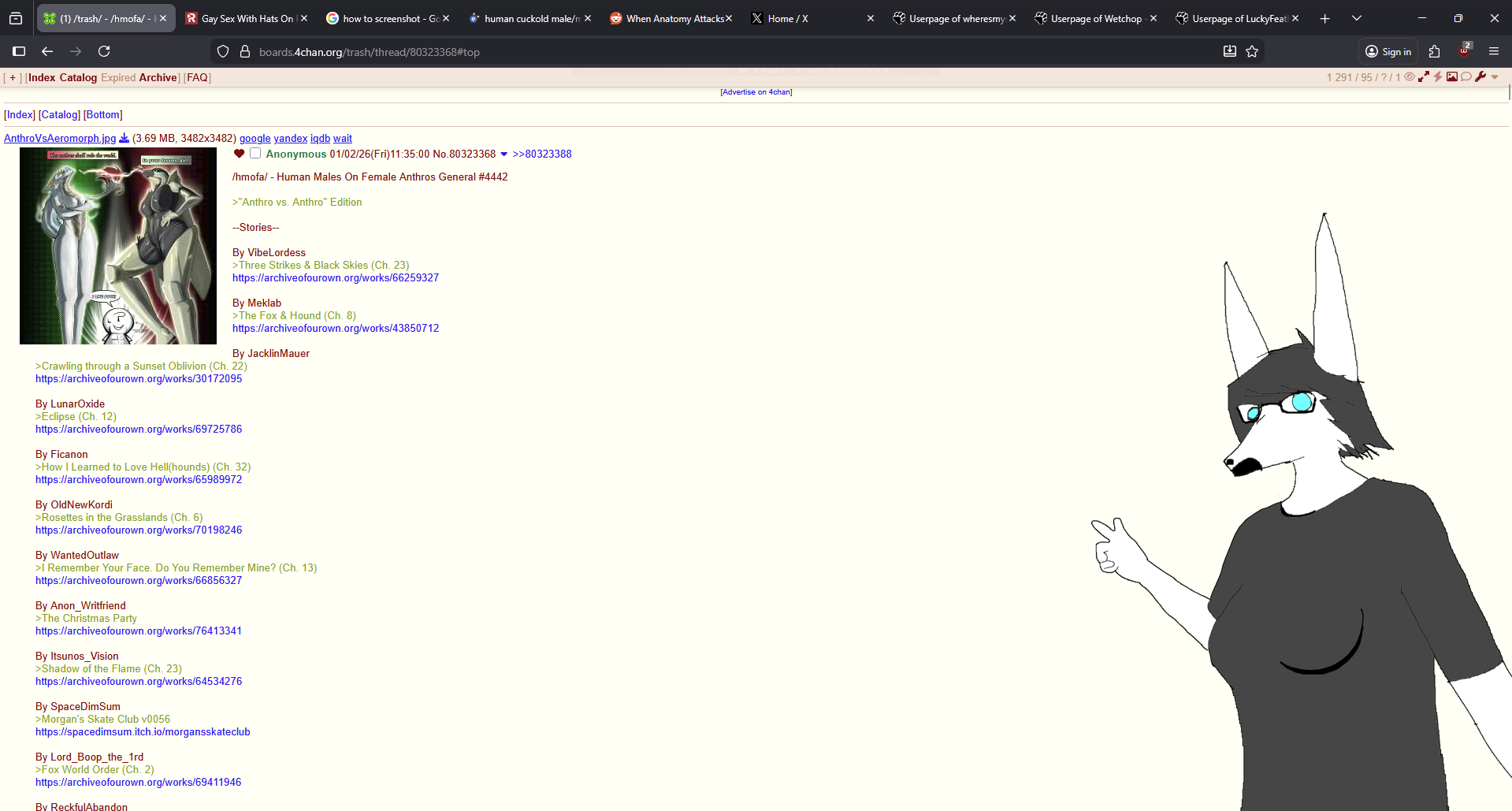The height and width of the screenshot is (811, 1512).
Task: Switch to how to screenshot Google tab
Action: point(388,18)
